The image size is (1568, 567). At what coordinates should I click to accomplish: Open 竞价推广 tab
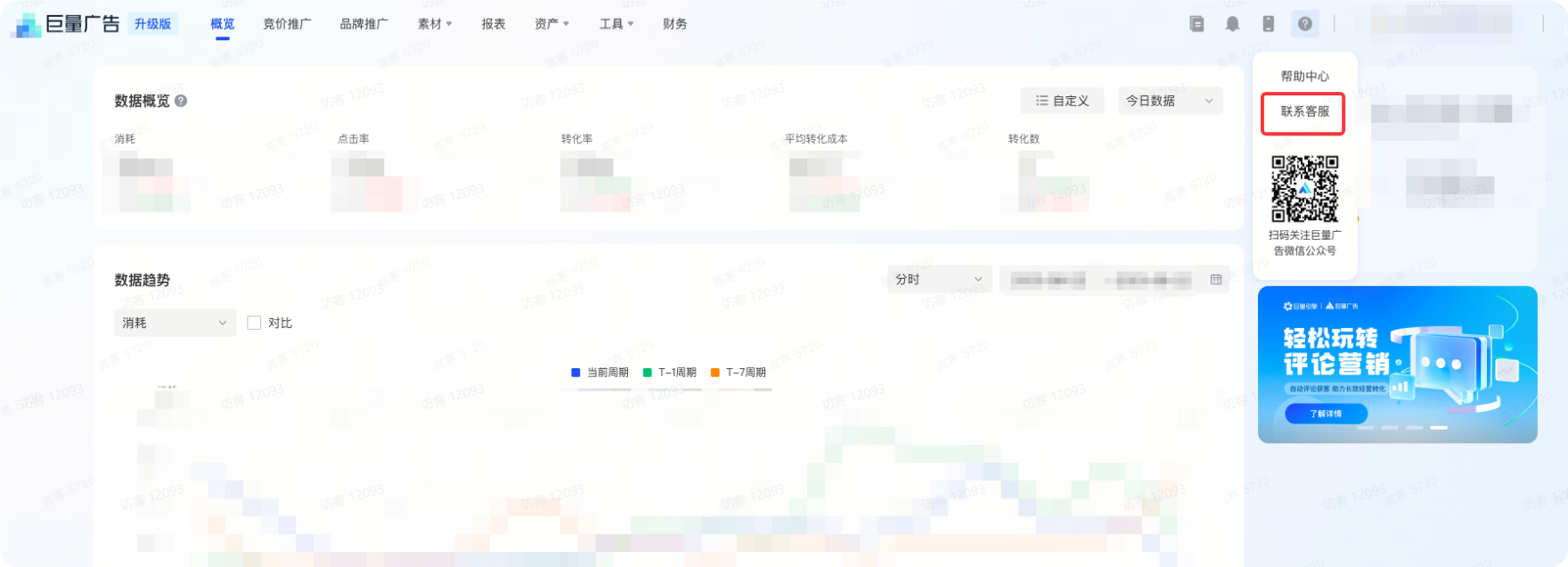[287, 24]
